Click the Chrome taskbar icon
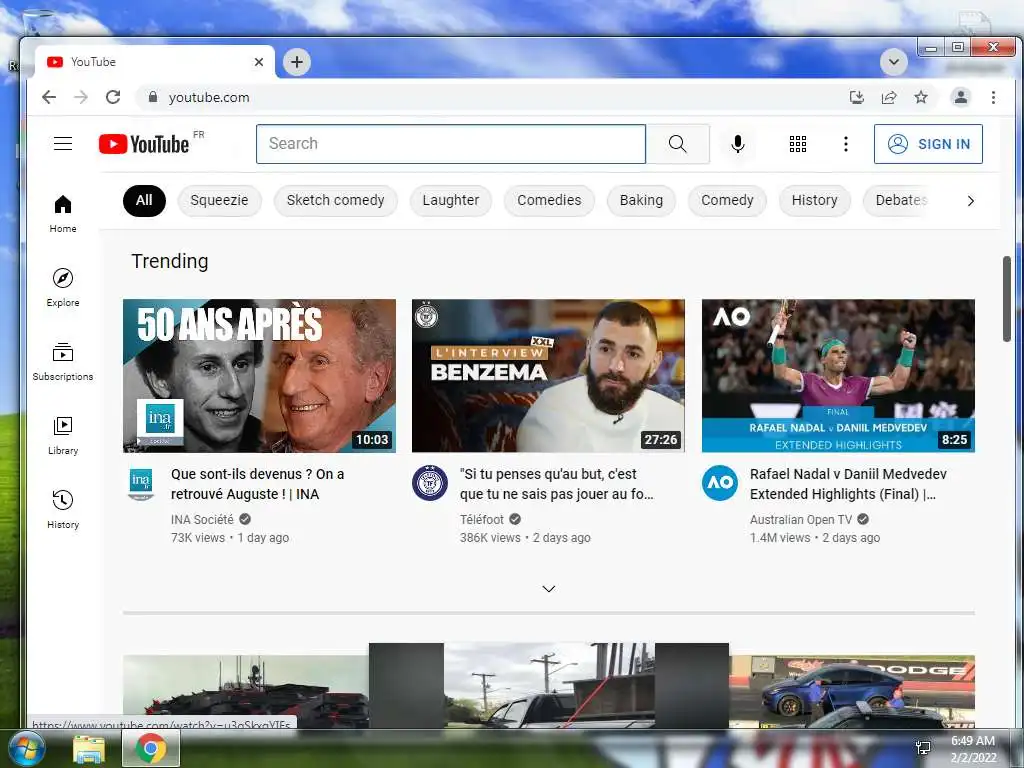1024x768 pixels. click(151, 748)
